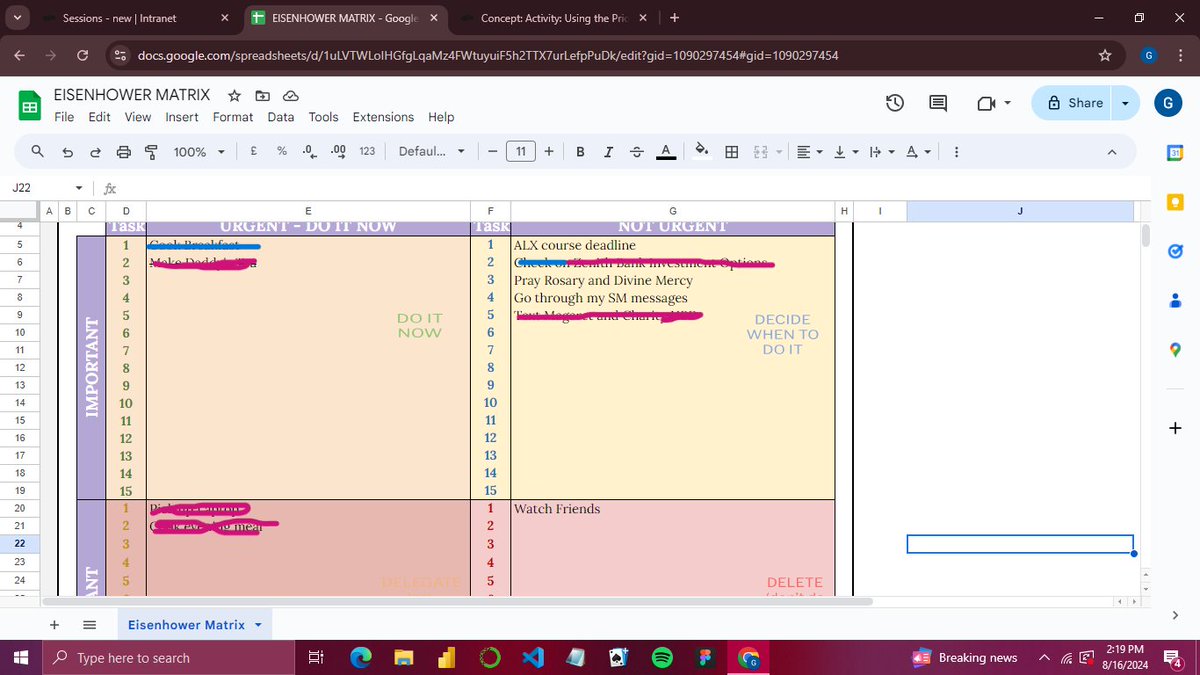
Task: Open the Eisenhower Matrix sheet tab menu
Action: [259, 625]
